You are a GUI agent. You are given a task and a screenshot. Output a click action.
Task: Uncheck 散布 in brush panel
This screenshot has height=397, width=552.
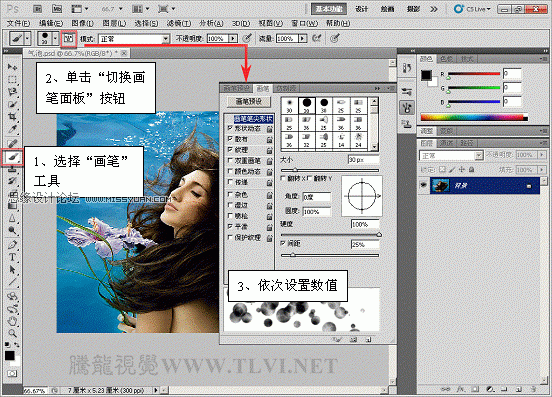(230, 139)
